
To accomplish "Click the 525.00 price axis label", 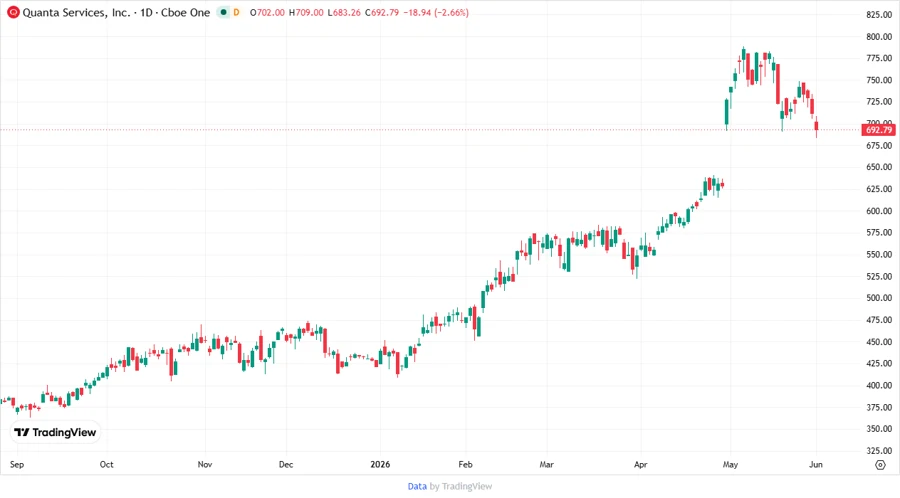I will click(879, 276).
